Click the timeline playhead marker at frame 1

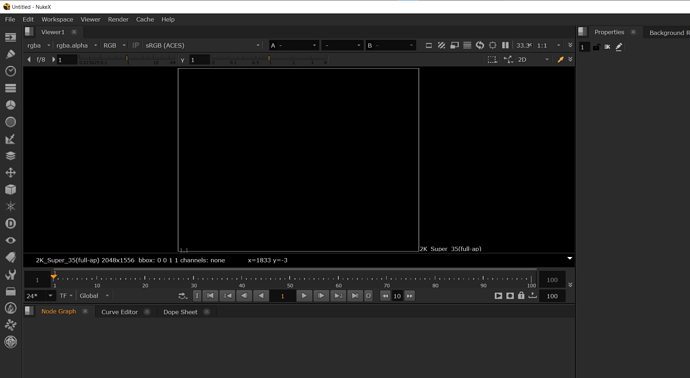click(x=54, y=276)
